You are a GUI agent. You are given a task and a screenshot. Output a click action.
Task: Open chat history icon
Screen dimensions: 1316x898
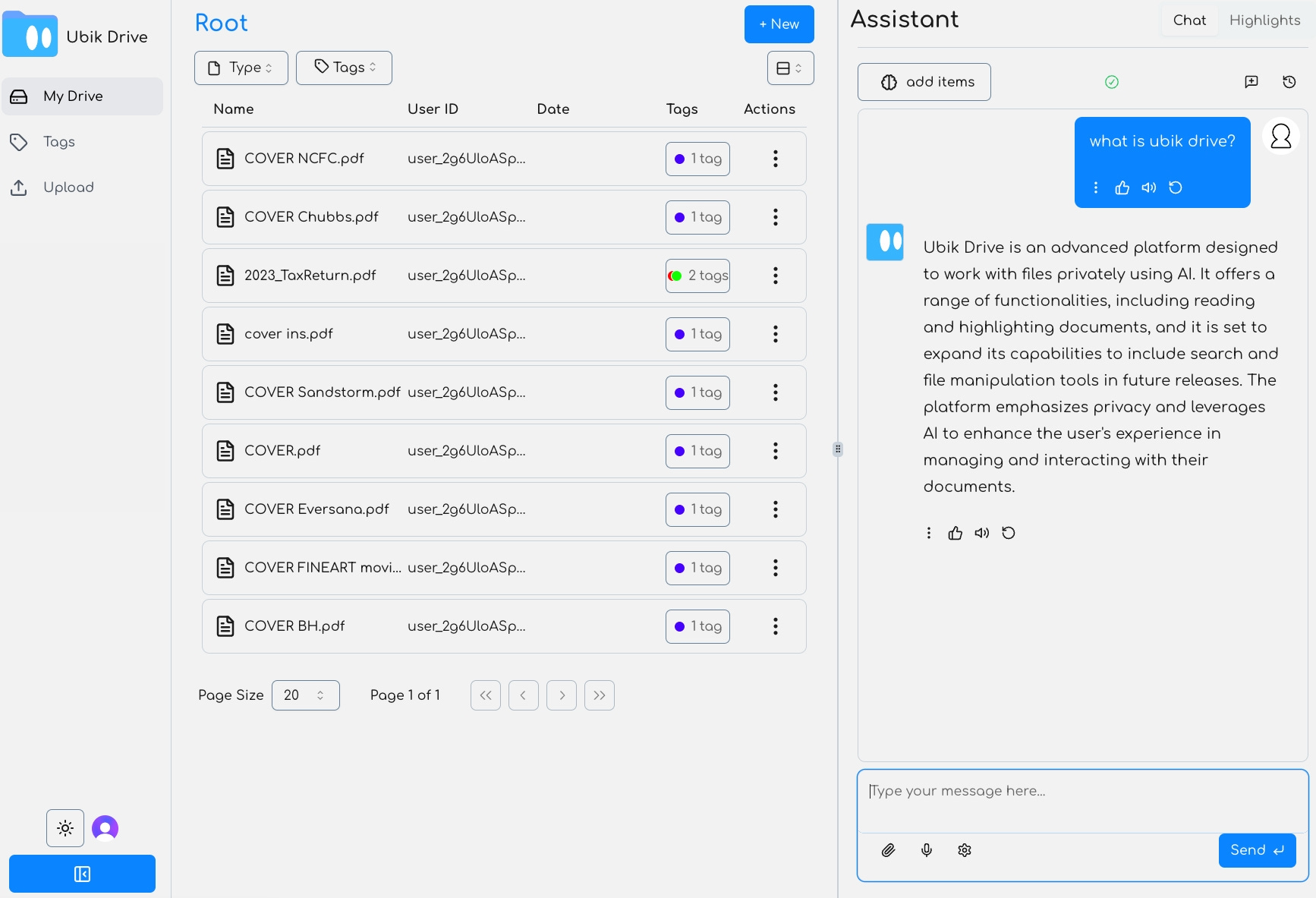tap(1289, 82)
